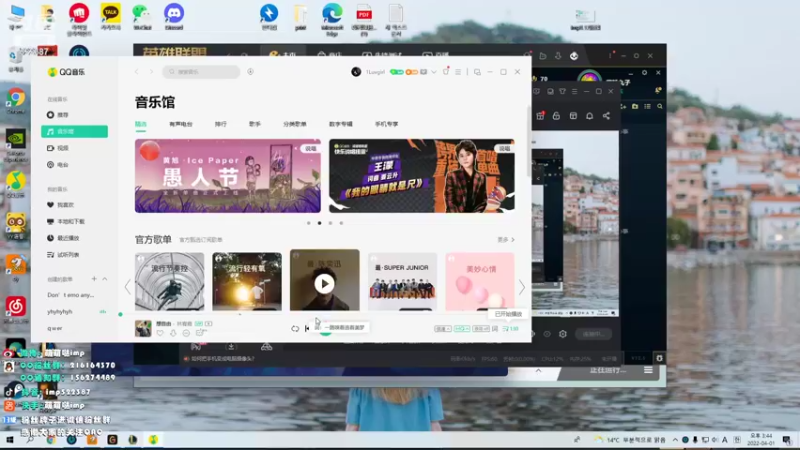Open QQ Music main menu hamburger
The image size is (800, 450).
tap(458, 72)
